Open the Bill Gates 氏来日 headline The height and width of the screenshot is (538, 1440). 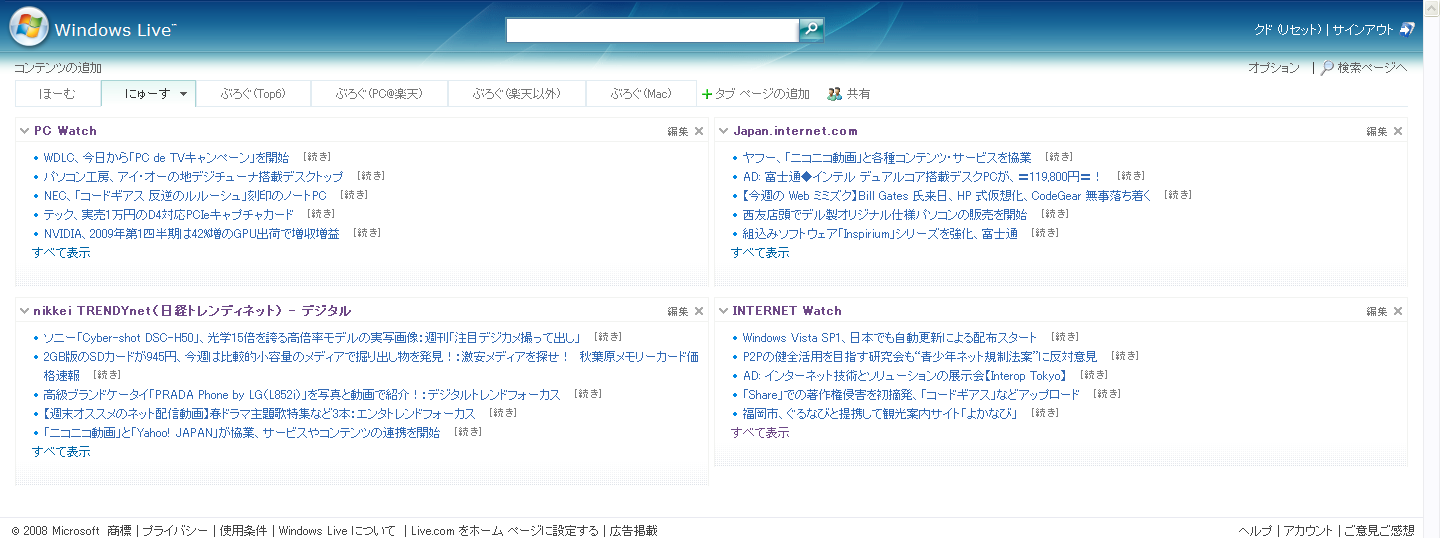(947, 195)
